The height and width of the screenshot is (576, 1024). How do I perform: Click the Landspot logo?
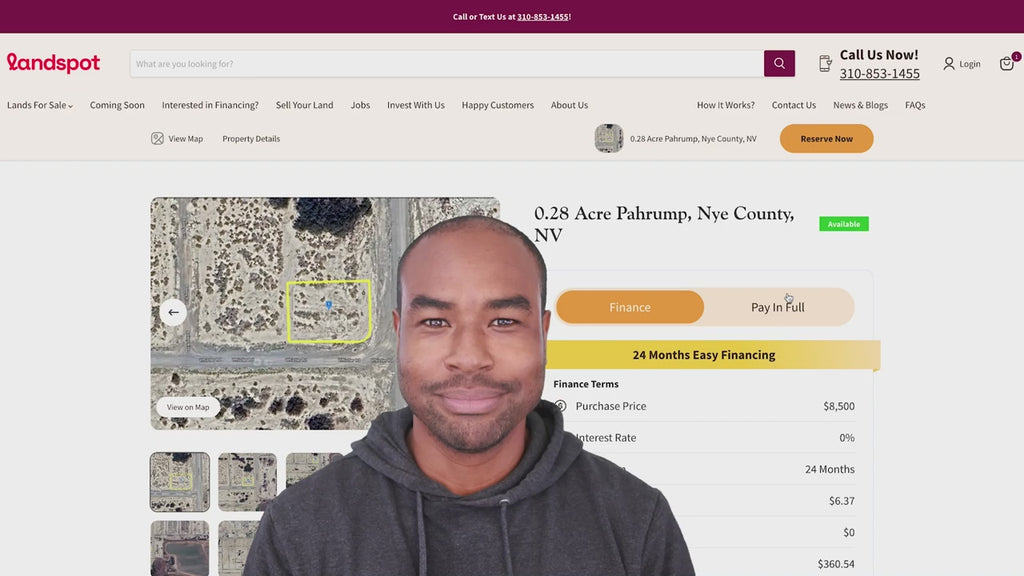click(x=54, y=63)
